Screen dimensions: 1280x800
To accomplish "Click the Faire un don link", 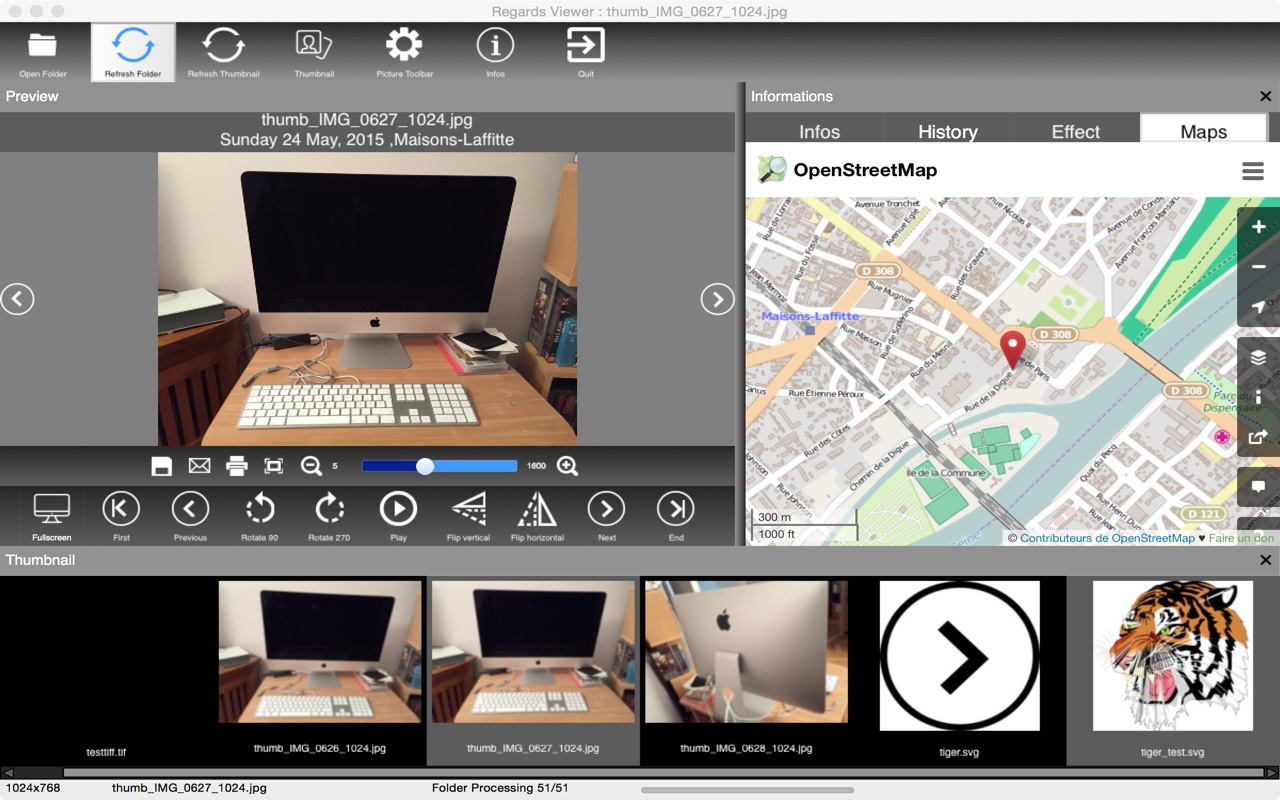I will pos(1241,538).
